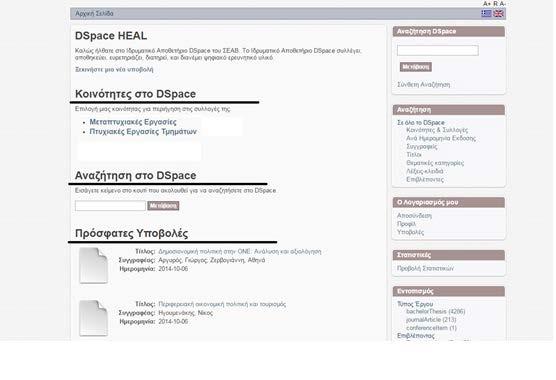This screenshot has width=556, height=380.
Task: Browse by Κοινότητες & Συλλογές
Action: click(x=437, y=130)
